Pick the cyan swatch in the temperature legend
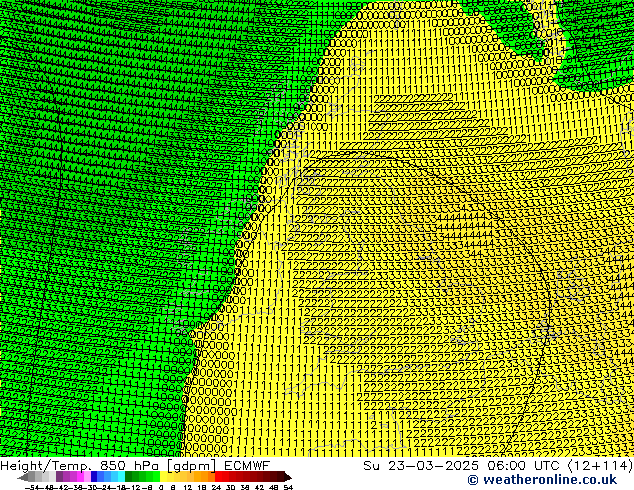The image size is (634, 490). click(121, 477)
